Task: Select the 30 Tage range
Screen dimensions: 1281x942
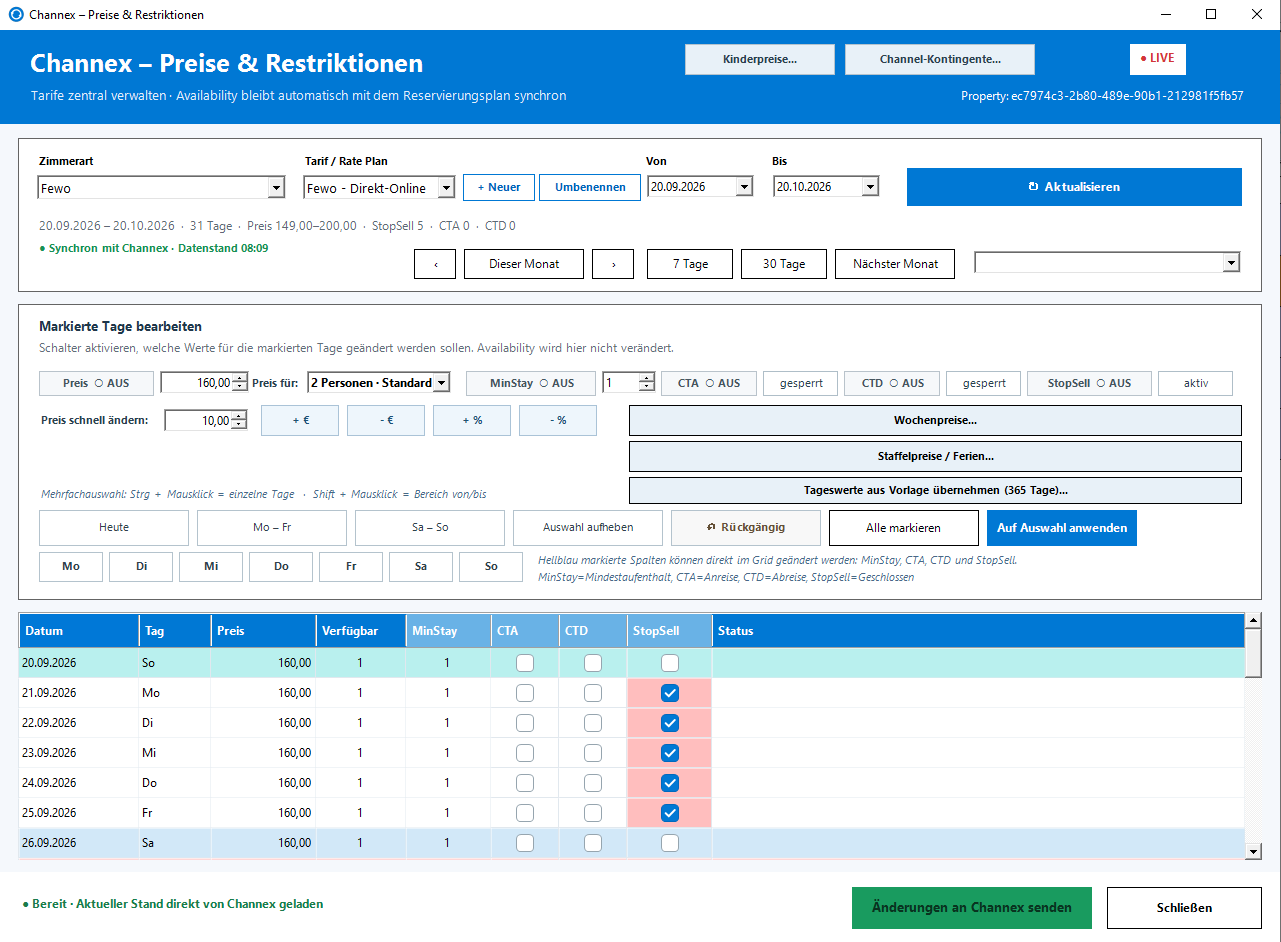Action: (784, 264)
